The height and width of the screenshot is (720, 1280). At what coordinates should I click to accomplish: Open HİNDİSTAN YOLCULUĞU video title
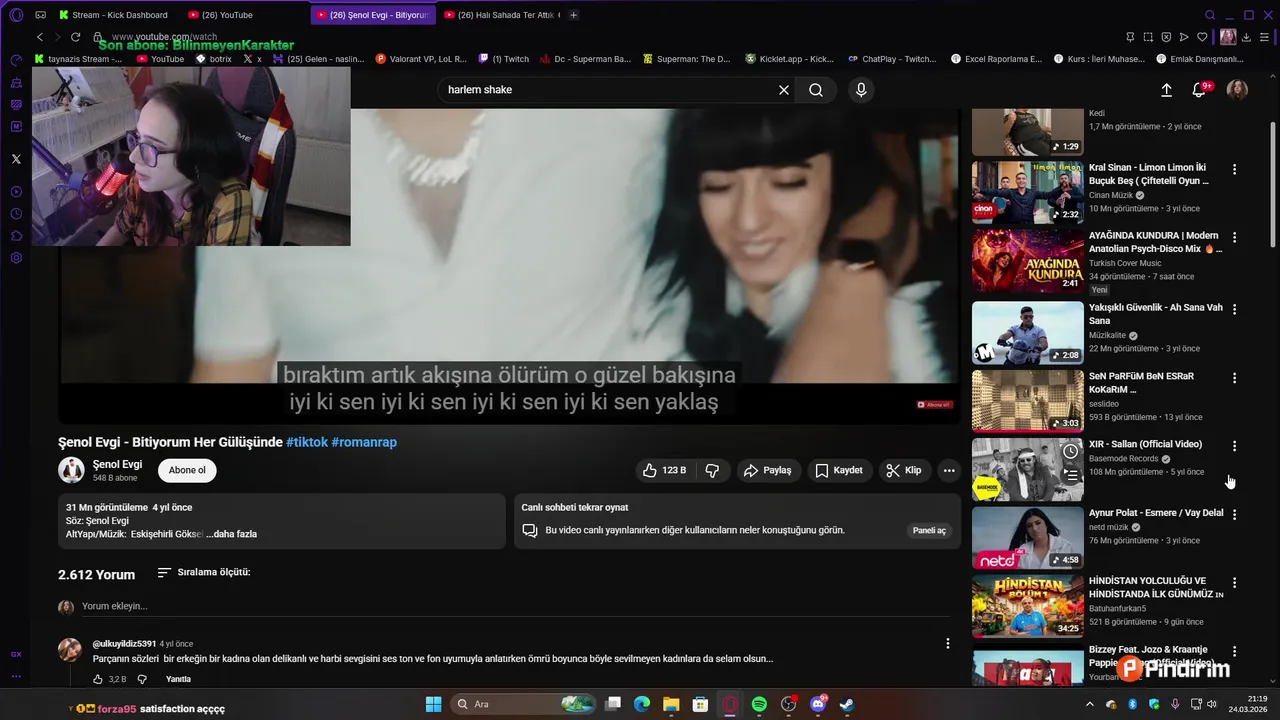tap(1155, 587)
